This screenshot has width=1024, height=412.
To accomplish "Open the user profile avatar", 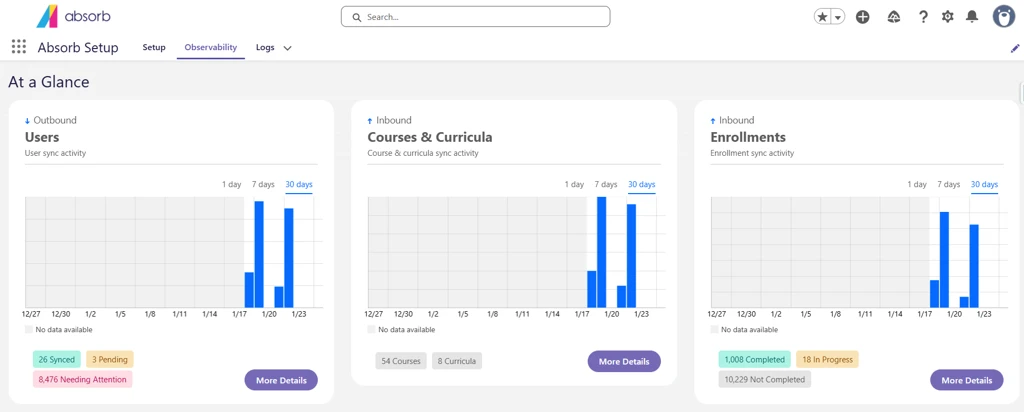I will click(1004, 17).
